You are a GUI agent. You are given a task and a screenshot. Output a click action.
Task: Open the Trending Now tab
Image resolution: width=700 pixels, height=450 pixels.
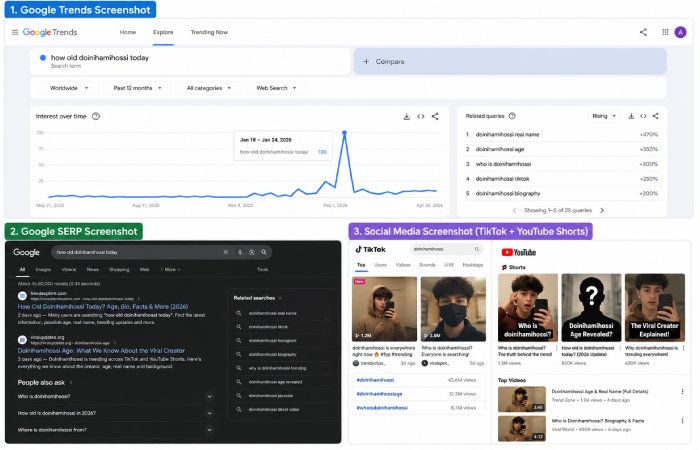[x=209, y=32]
